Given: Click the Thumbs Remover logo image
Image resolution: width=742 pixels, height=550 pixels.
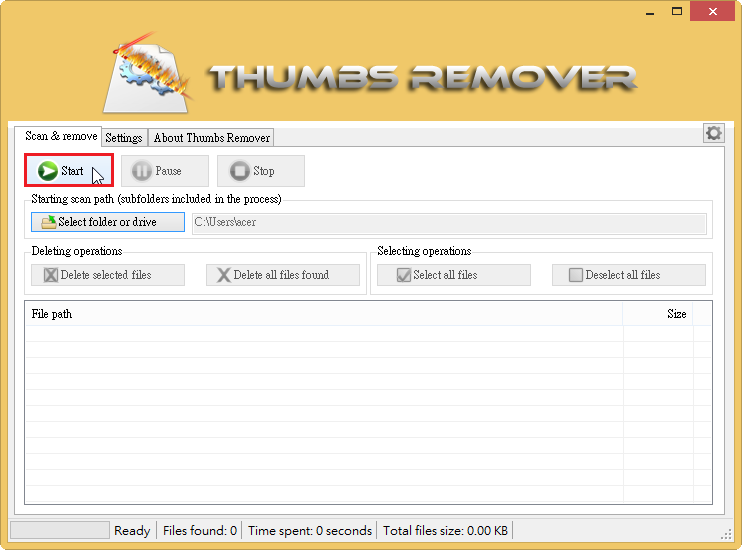Looking at the screenshot, I should 149,72.
